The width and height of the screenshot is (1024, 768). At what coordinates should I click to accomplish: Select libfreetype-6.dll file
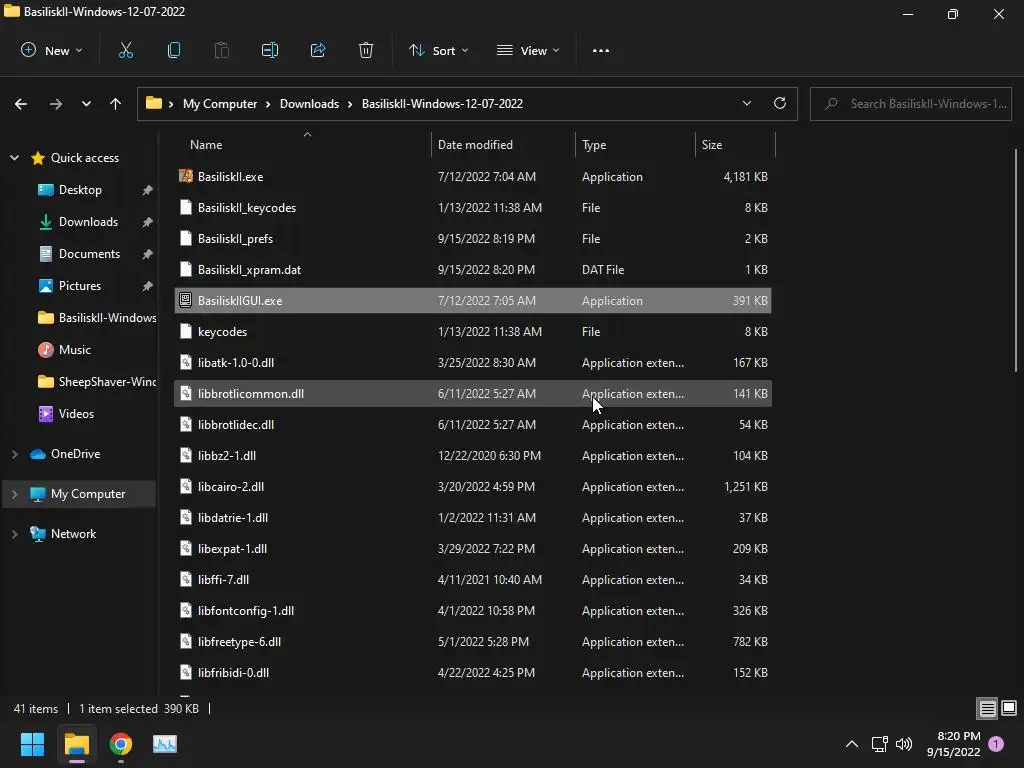(473, 641)
